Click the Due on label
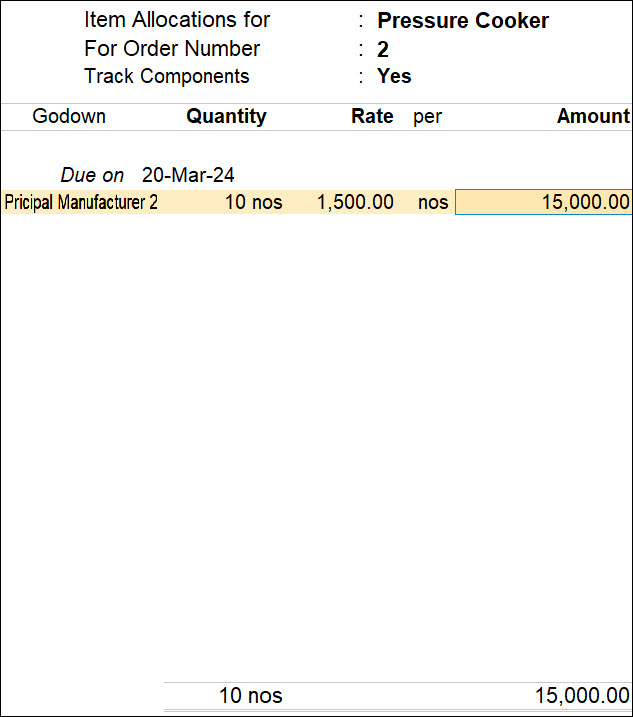The height and width of the screenshot is (717, 633). (x=92, y=175)
